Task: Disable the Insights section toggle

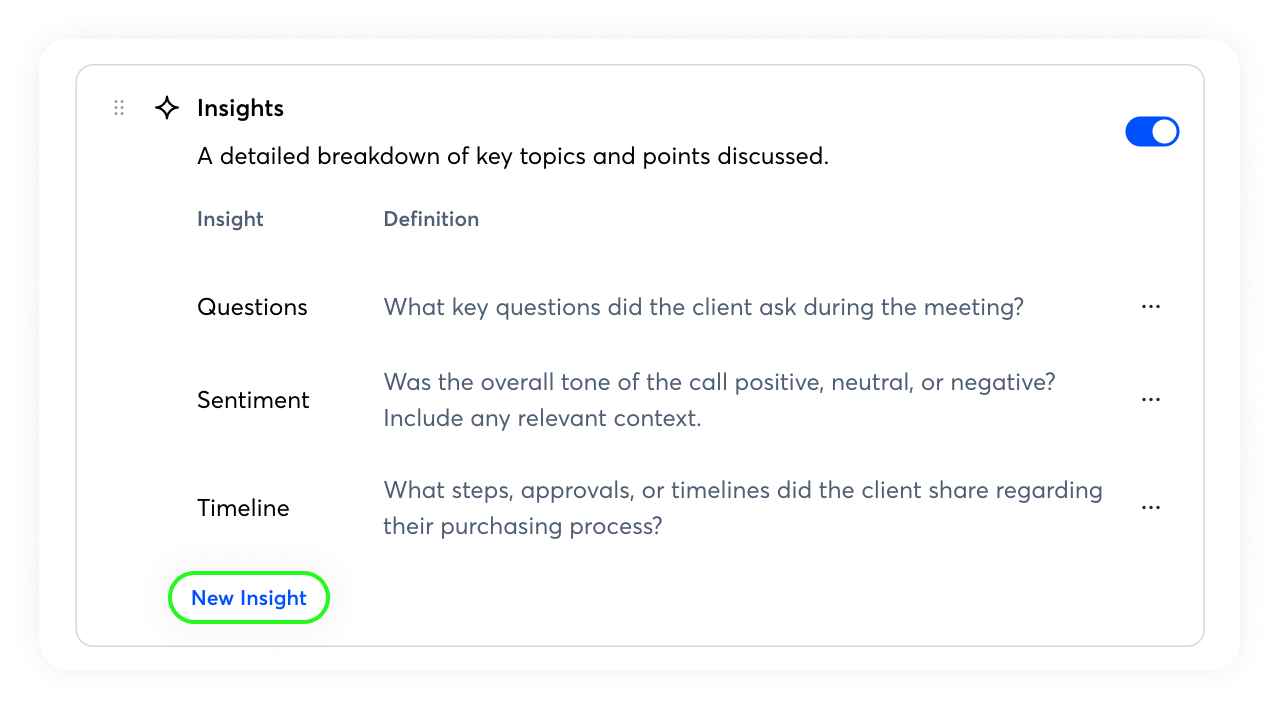Action: point(1152,132)
